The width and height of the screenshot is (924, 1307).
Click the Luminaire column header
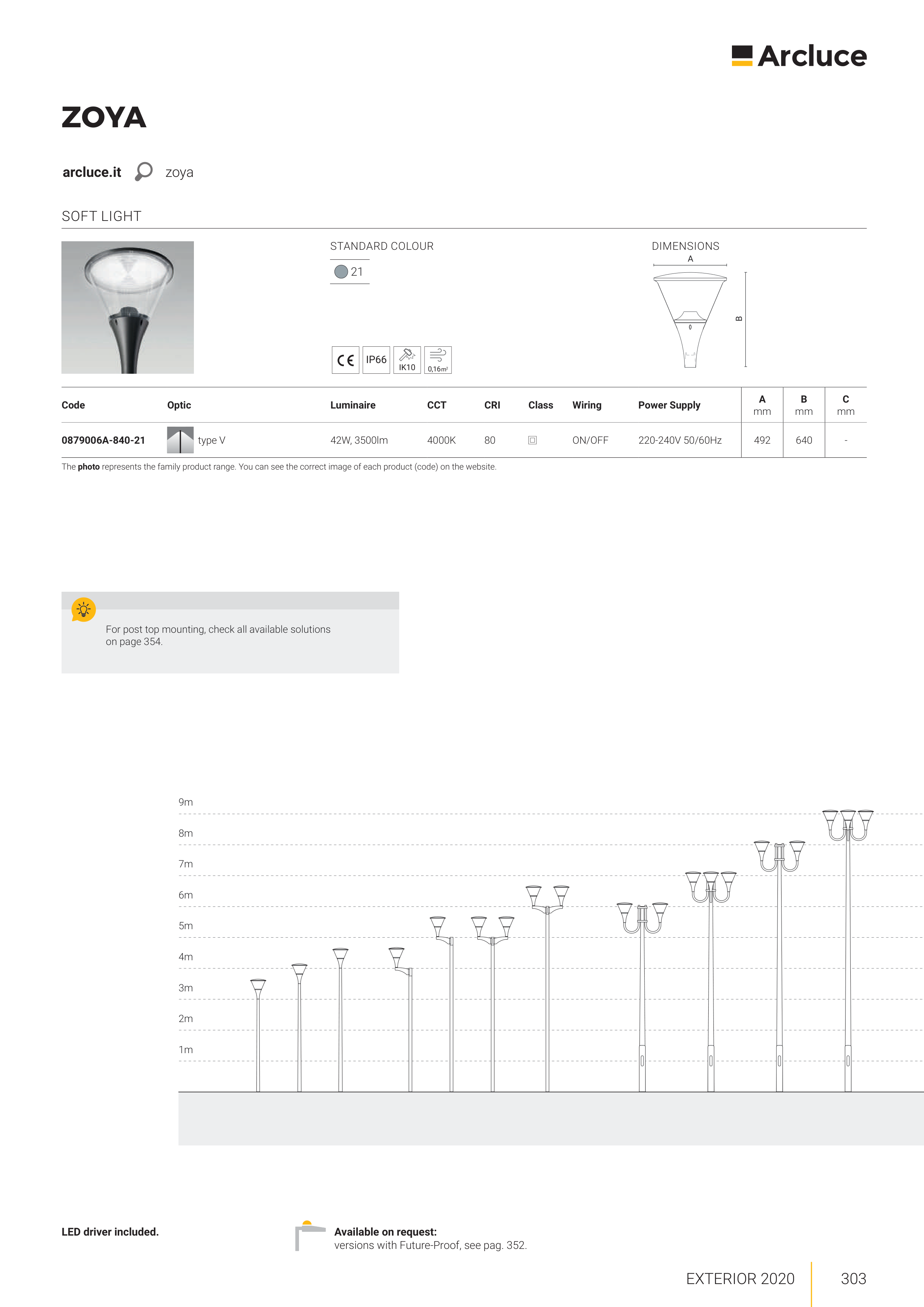click(x=352, y=405)
